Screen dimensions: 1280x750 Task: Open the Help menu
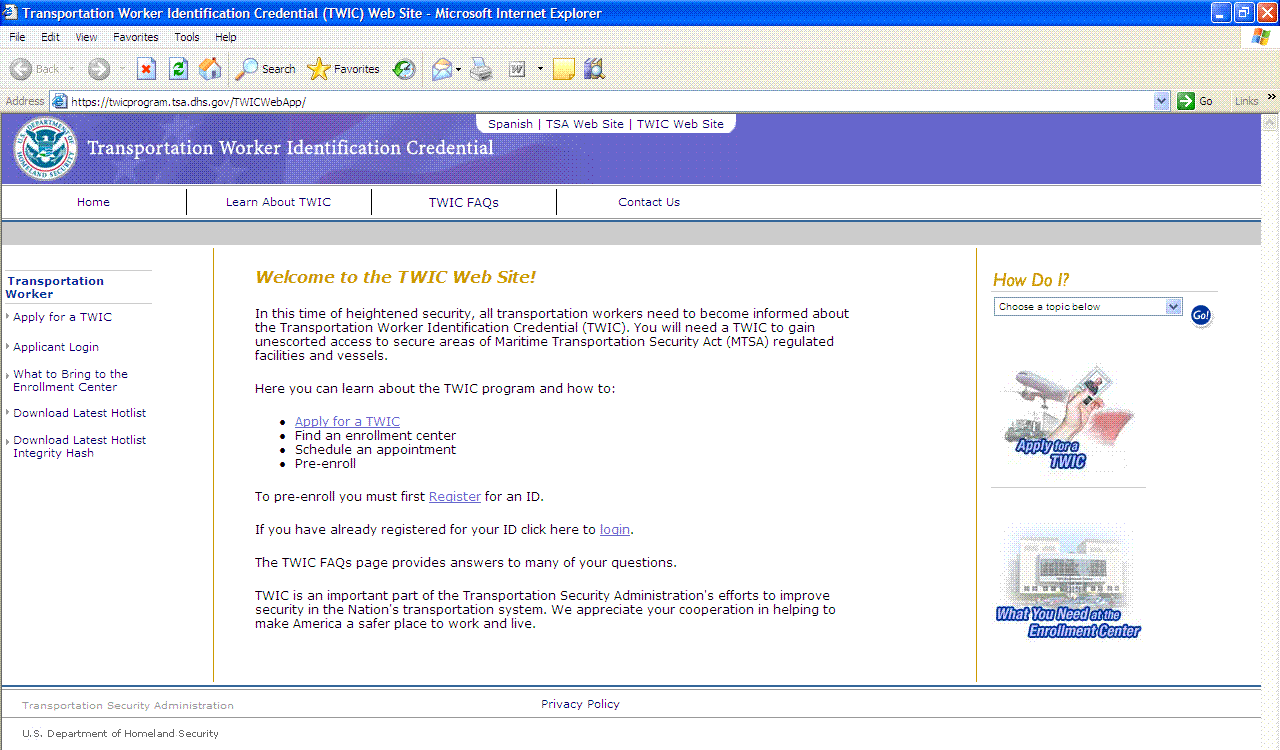click(226, 37)
